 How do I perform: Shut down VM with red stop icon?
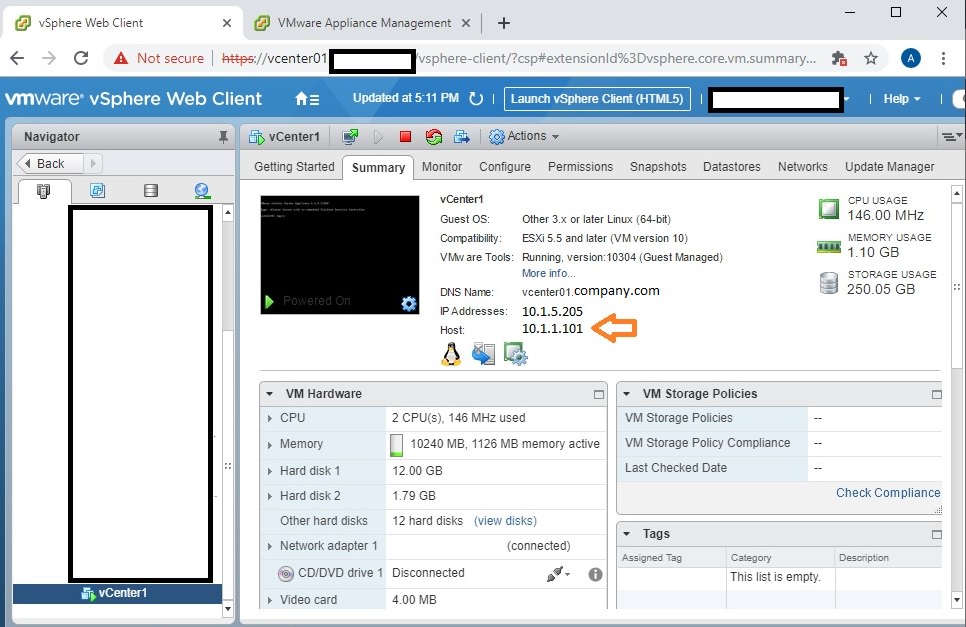[x=405, y=137]
